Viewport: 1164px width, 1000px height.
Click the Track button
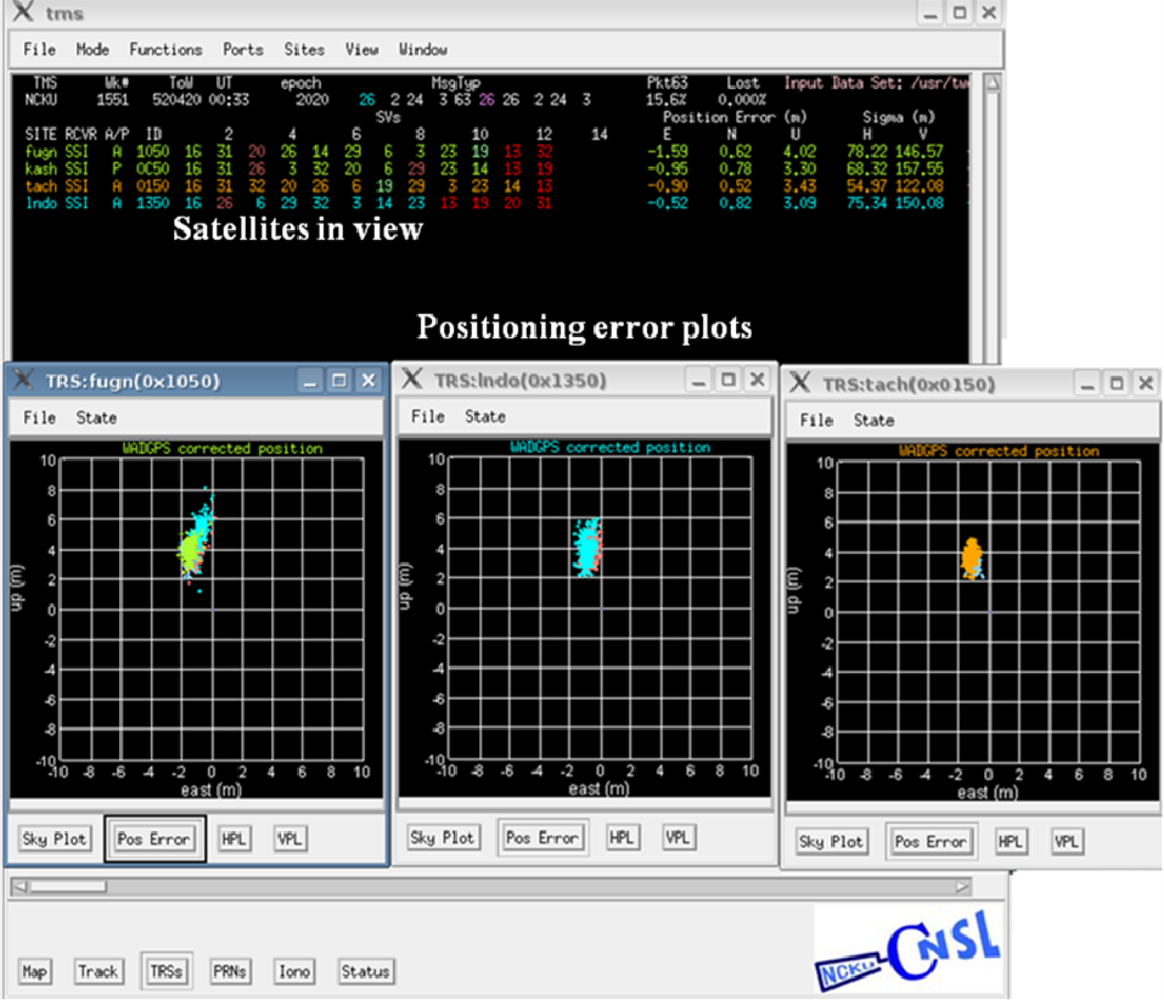[x=98, y=971]
